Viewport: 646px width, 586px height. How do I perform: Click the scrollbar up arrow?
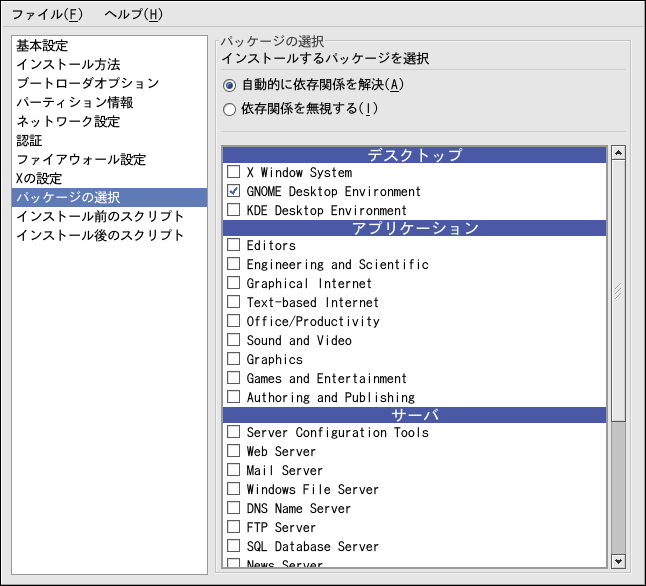pos(618,153)
